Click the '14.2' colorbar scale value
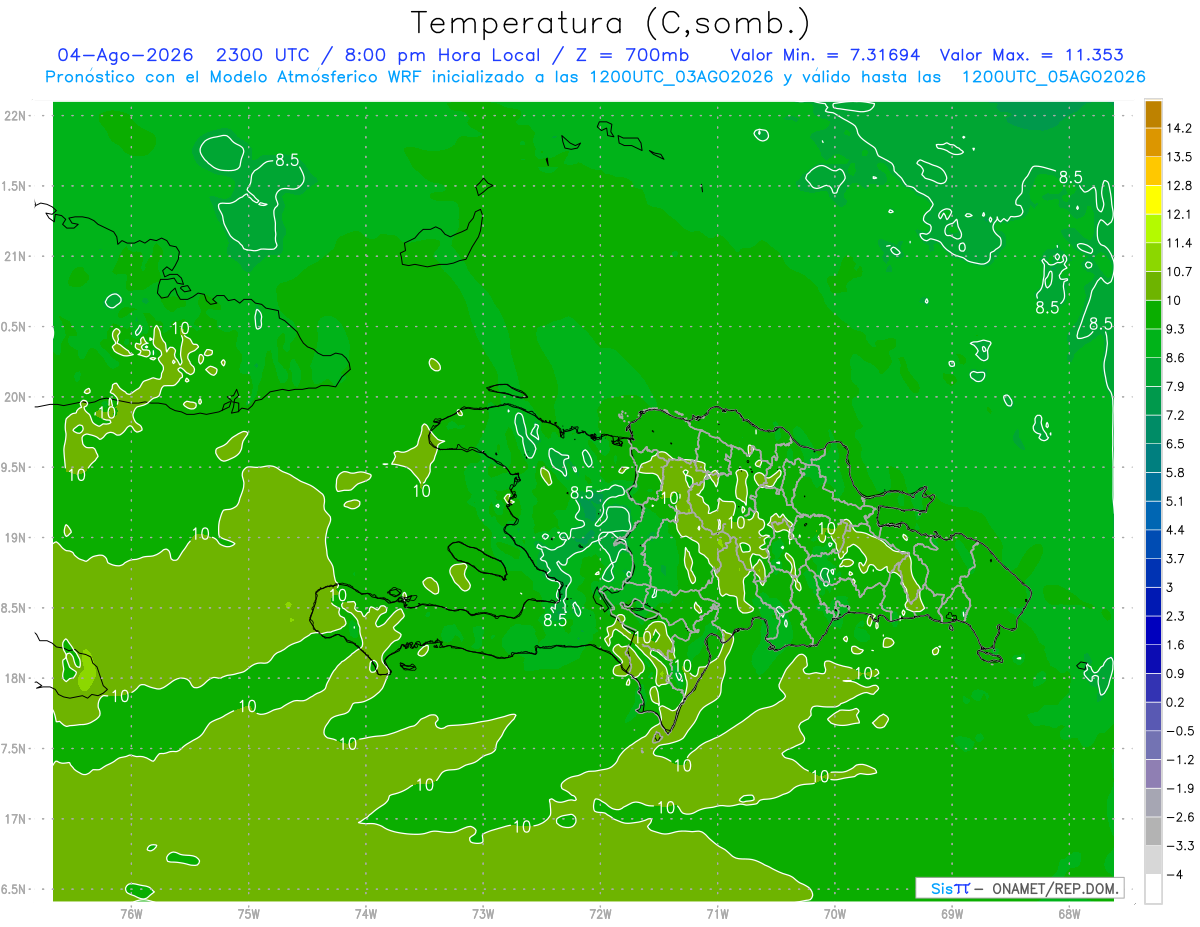 pos(1179,128)
